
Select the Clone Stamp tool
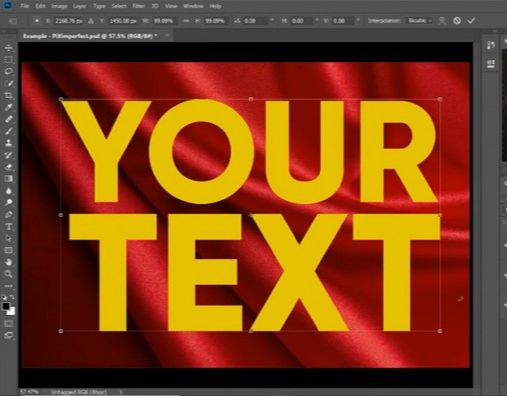tap(9, 143)
